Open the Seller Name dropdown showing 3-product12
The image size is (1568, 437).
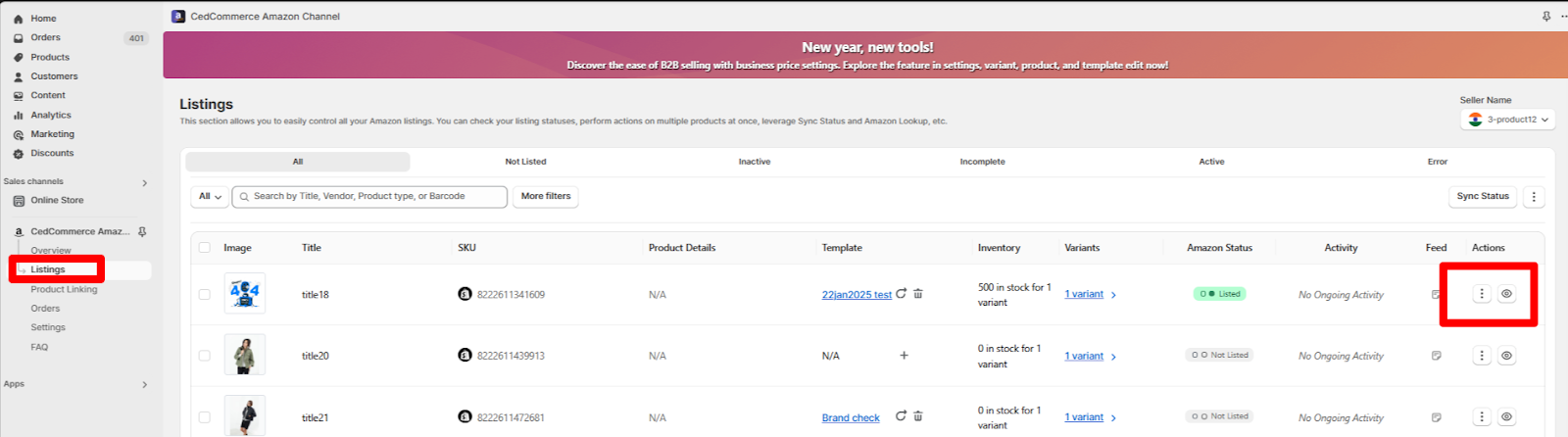pos(1508,120)
